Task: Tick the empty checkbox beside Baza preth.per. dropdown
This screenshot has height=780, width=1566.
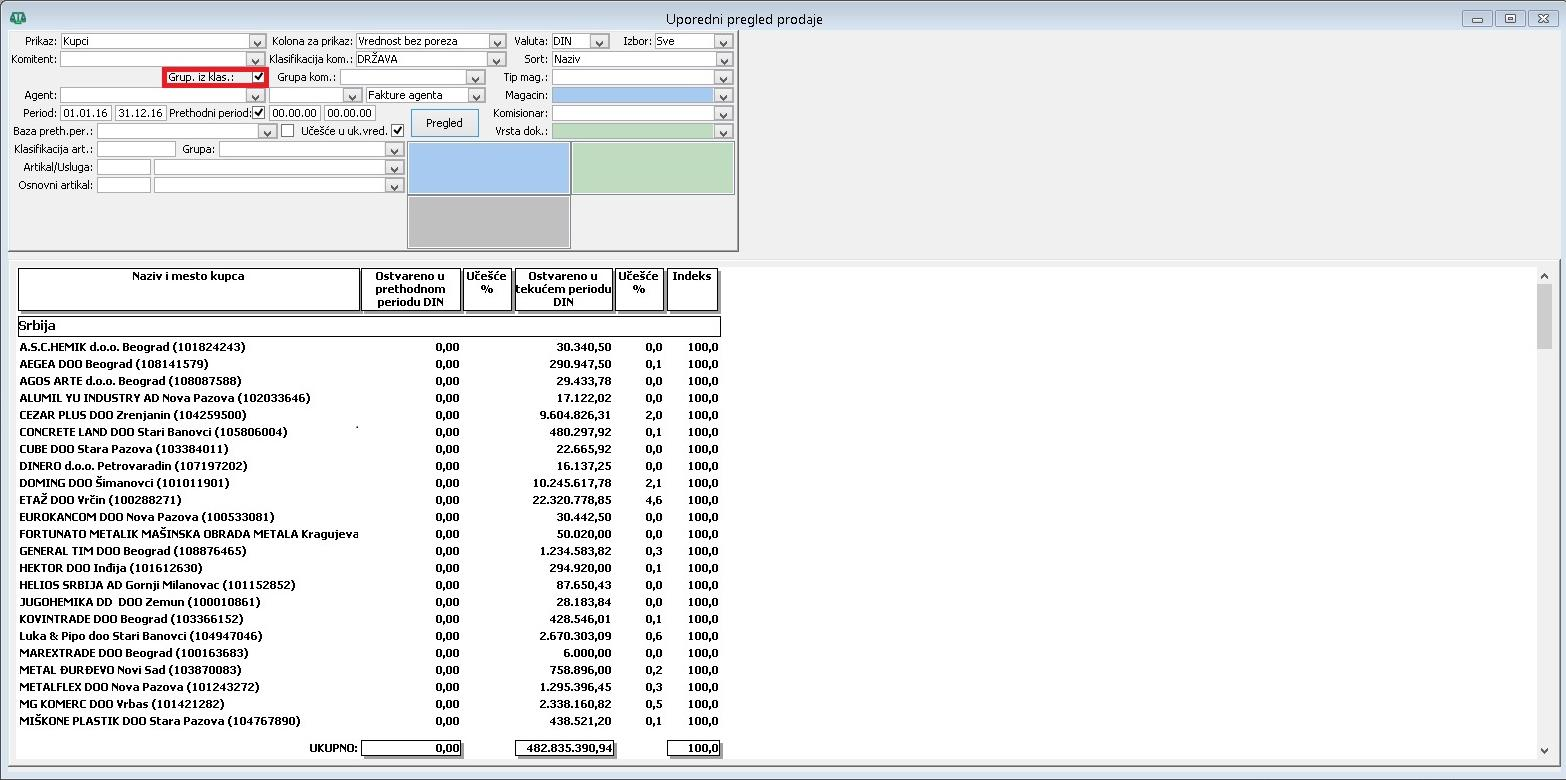Action: tap(288, 131)
